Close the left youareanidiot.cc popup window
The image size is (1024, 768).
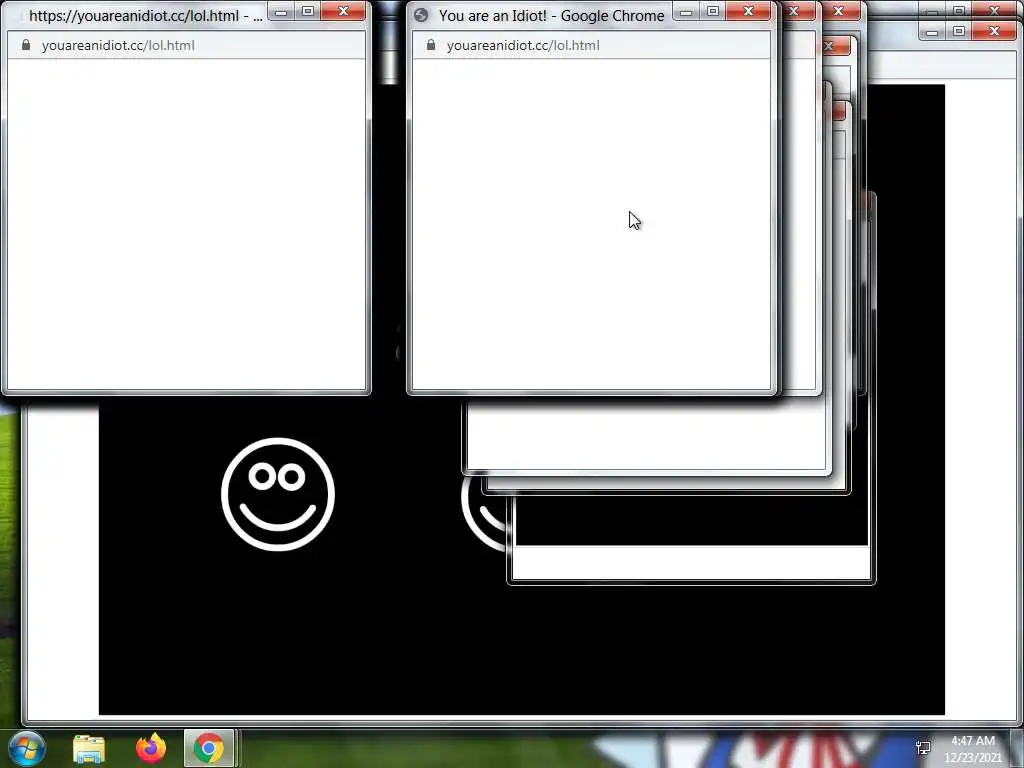point(343,11)
